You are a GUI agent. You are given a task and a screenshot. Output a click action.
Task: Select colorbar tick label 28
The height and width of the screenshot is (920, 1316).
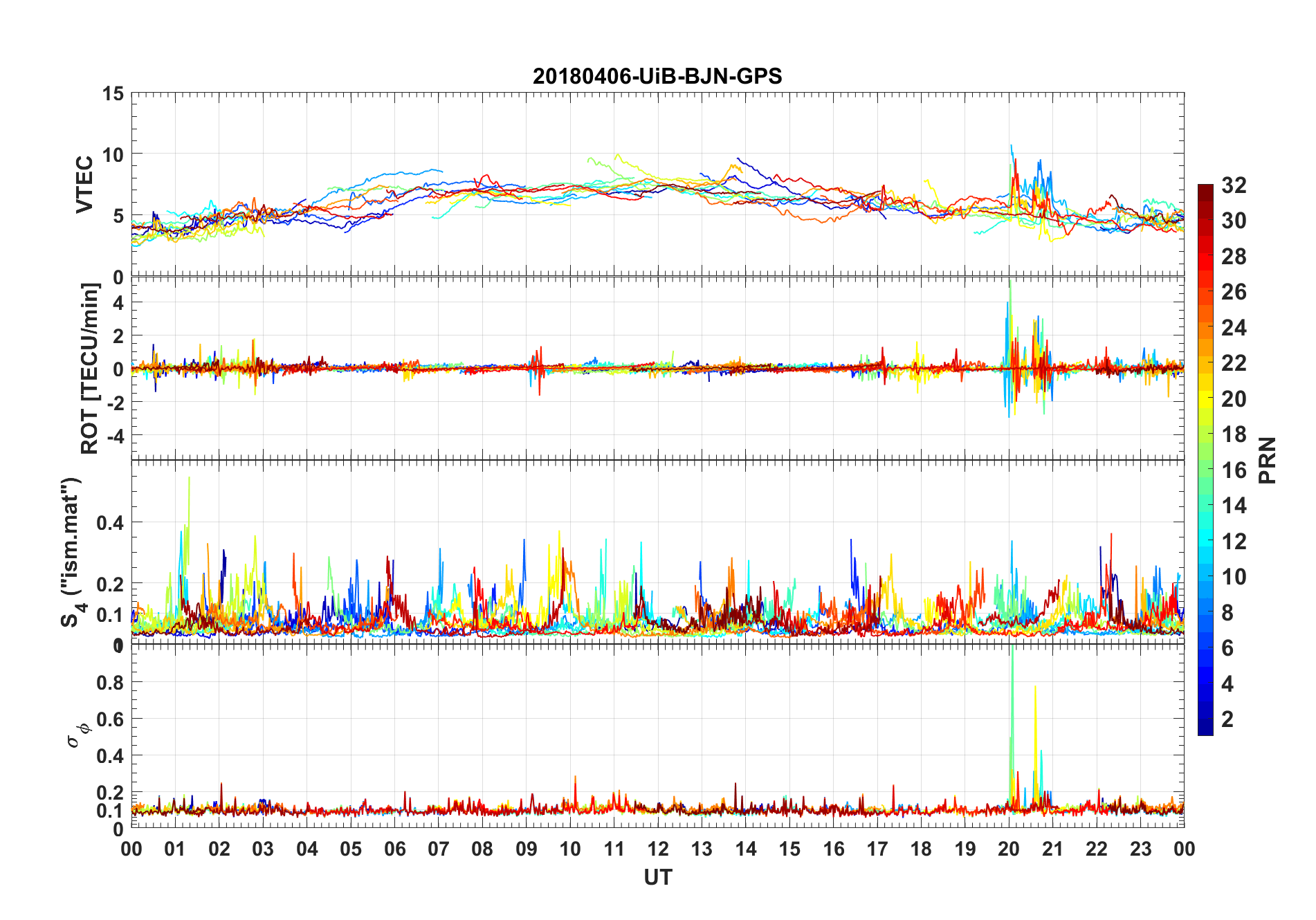[x=1234, y=257]
